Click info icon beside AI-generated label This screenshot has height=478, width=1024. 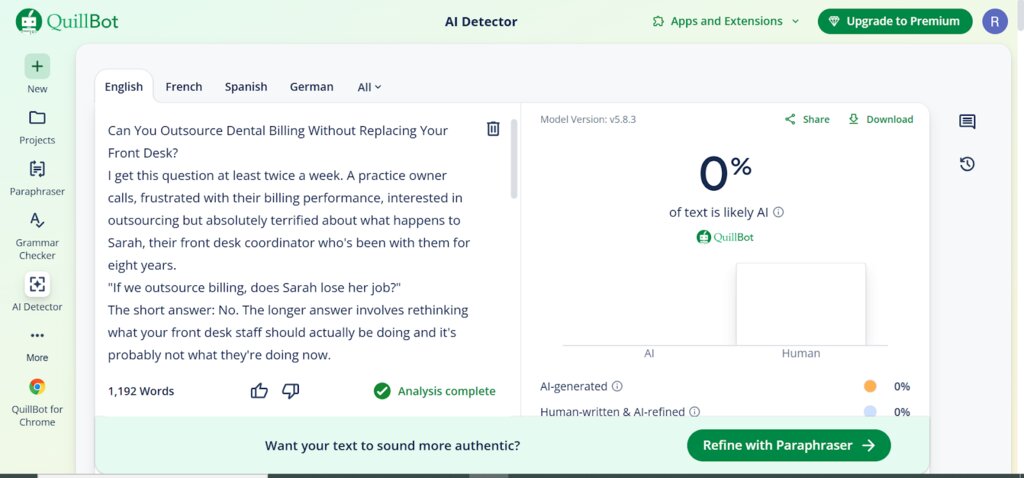pyautogui.click(x=617, y=386)
